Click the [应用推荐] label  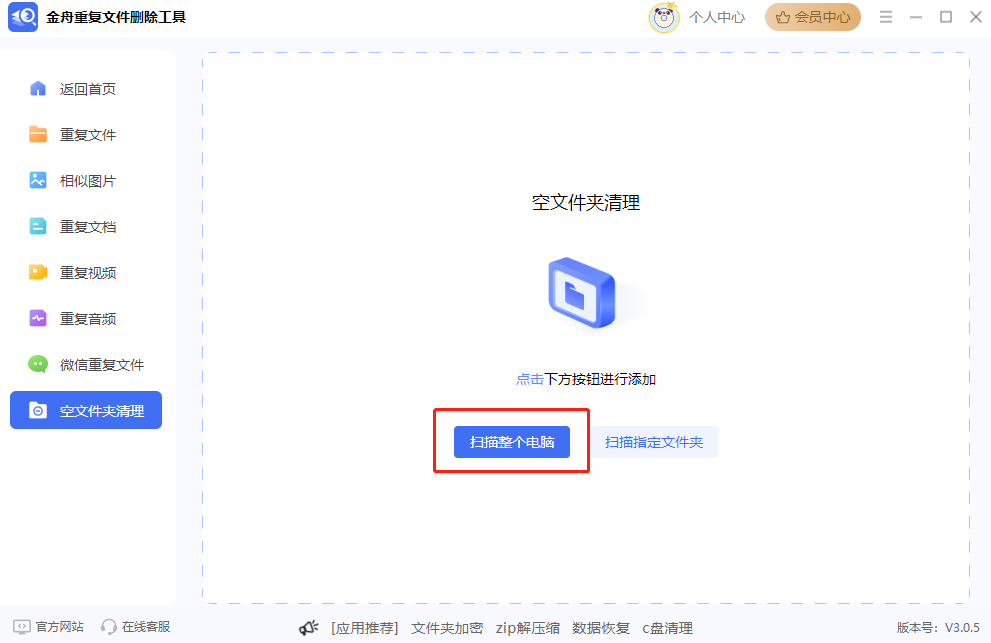(x=365, y=628)
